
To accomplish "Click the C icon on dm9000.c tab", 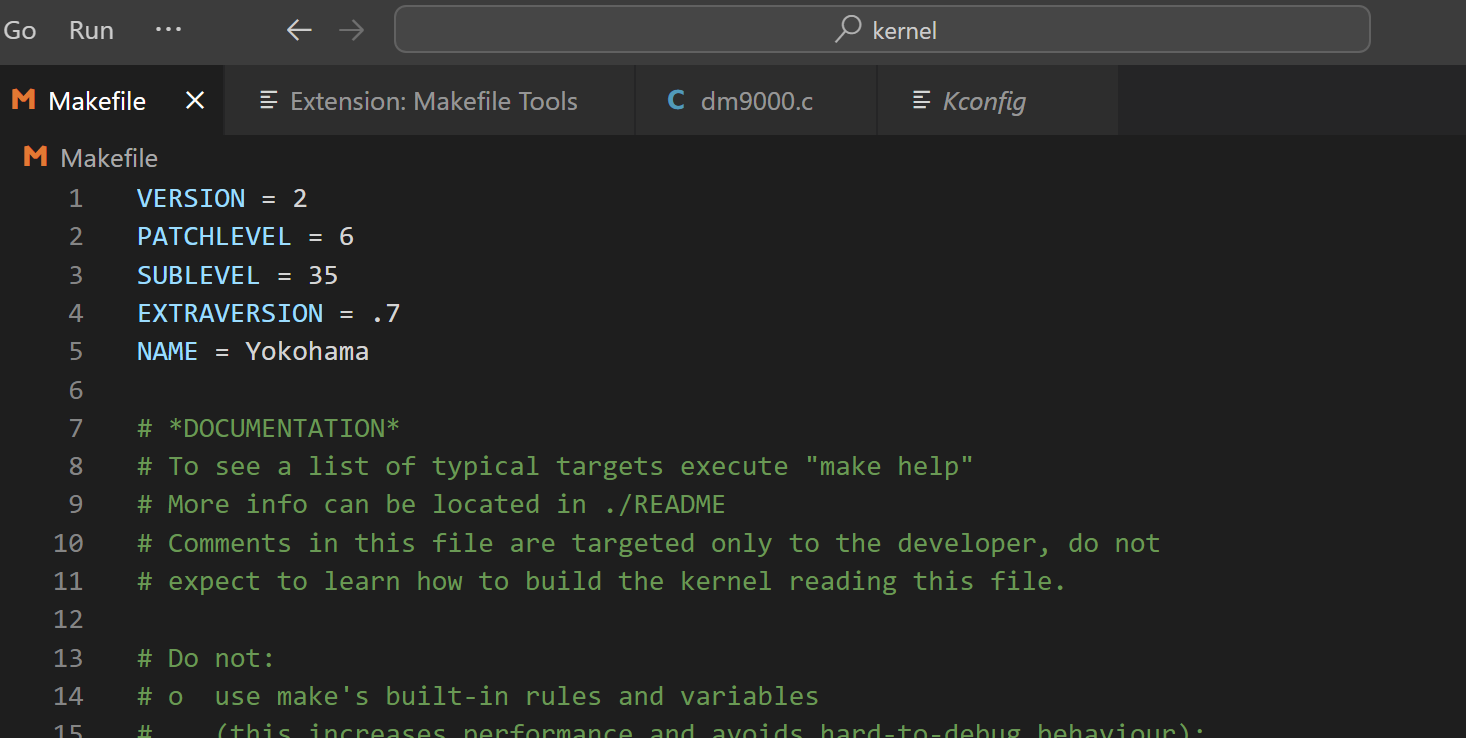I will pos(676,100).
